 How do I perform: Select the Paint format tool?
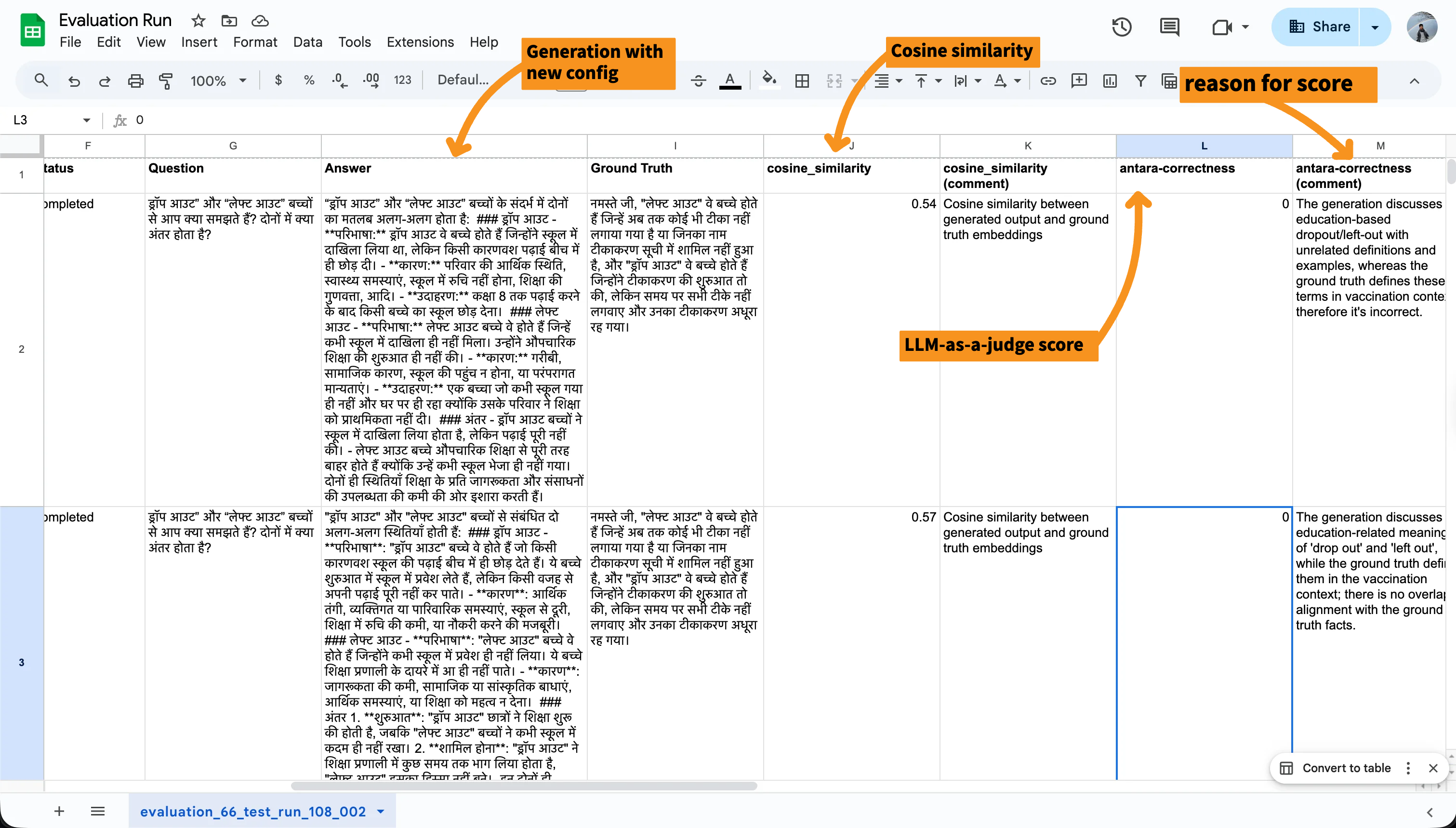(x=165, y=81)
